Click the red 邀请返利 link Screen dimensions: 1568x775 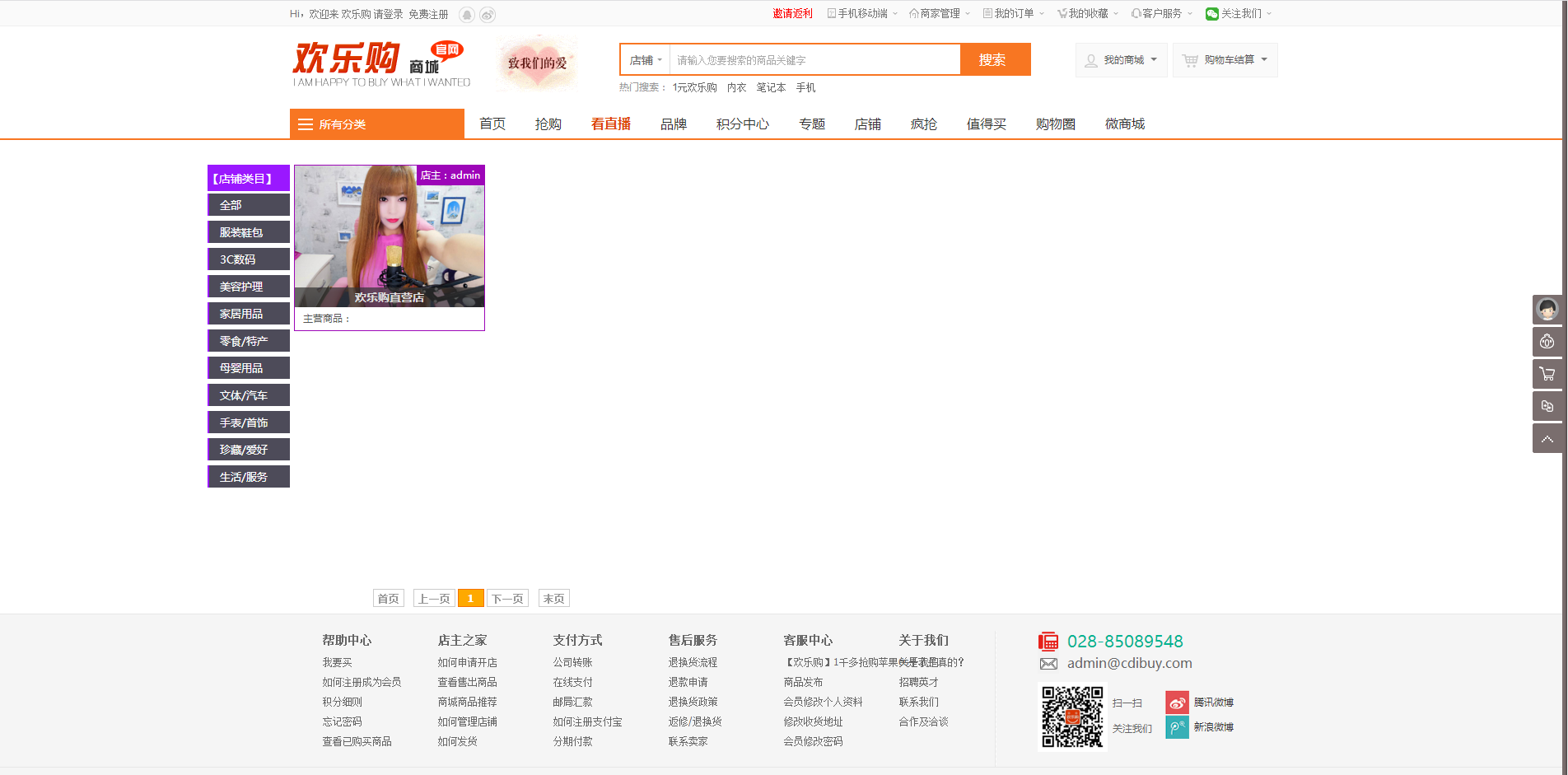792,14
